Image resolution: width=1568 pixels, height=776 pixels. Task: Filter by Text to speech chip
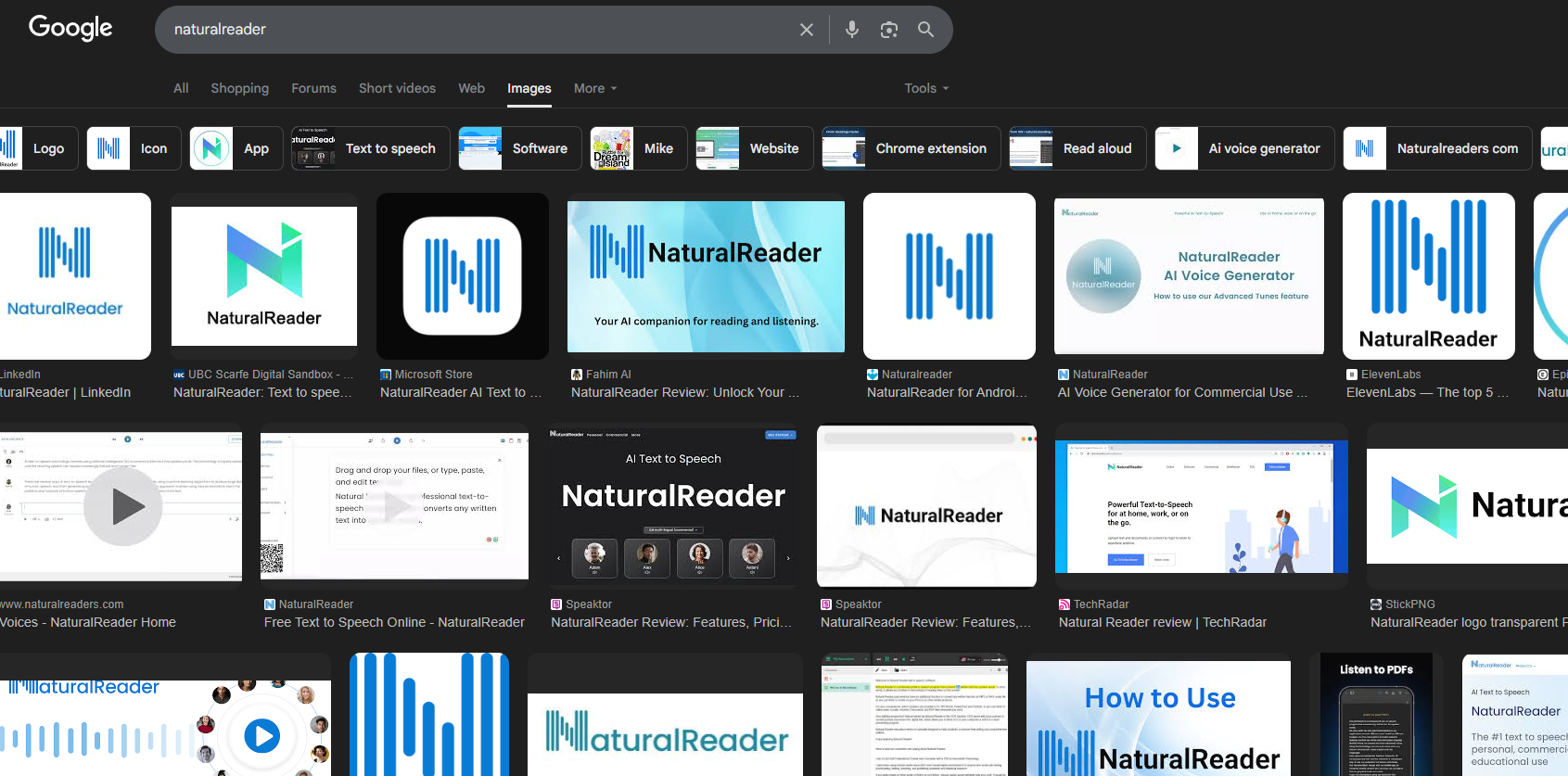pos(371,148)
